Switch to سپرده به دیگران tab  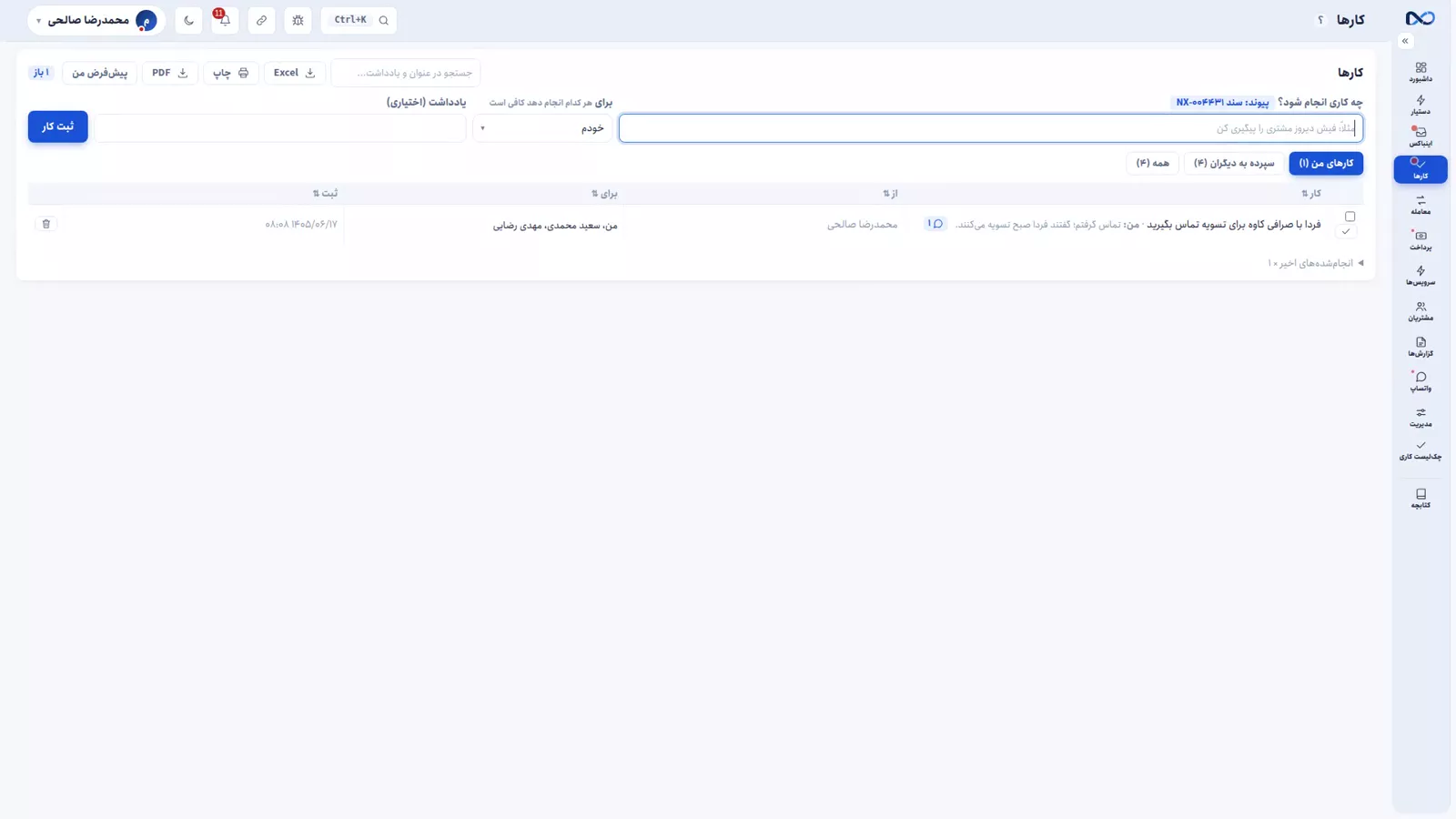(1234, 163)
